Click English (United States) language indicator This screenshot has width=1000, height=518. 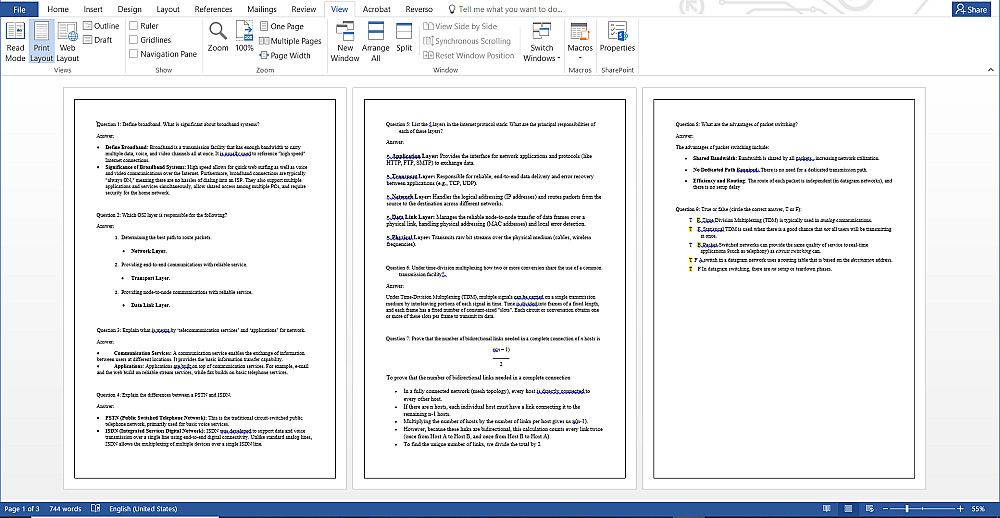[143, 508]
